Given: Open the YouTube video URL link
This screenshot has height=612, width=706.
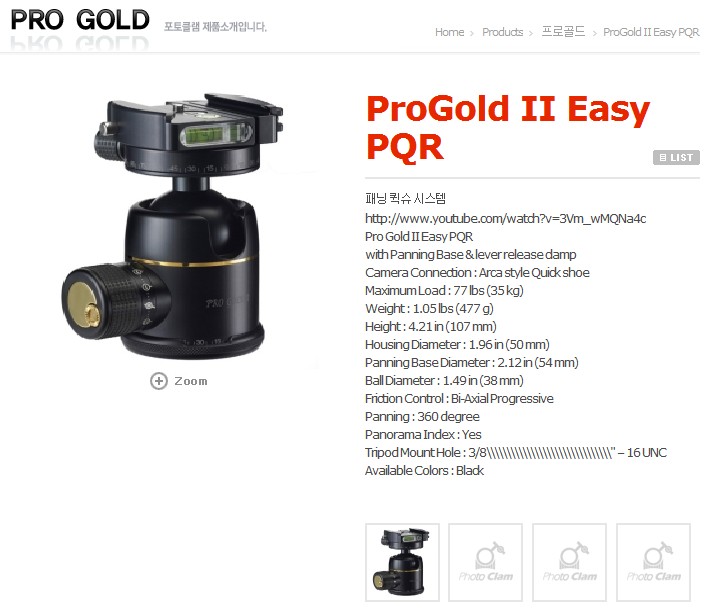Looking at the screenshot, I should (x=506, y=219).
